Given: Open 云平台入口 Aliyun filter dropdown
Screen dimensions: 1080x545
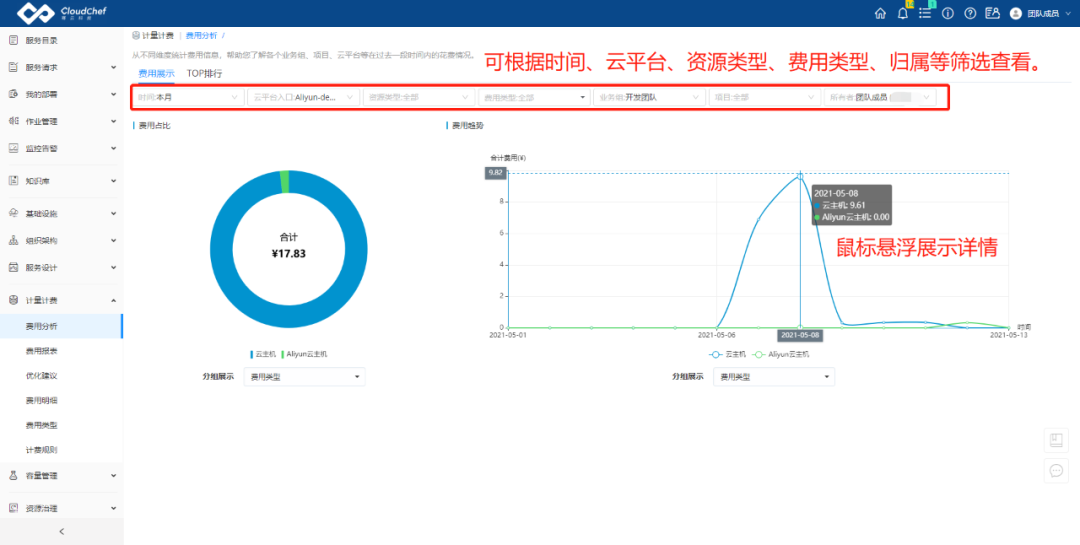Looking at the screenshot, I should [x=303, y=97].
